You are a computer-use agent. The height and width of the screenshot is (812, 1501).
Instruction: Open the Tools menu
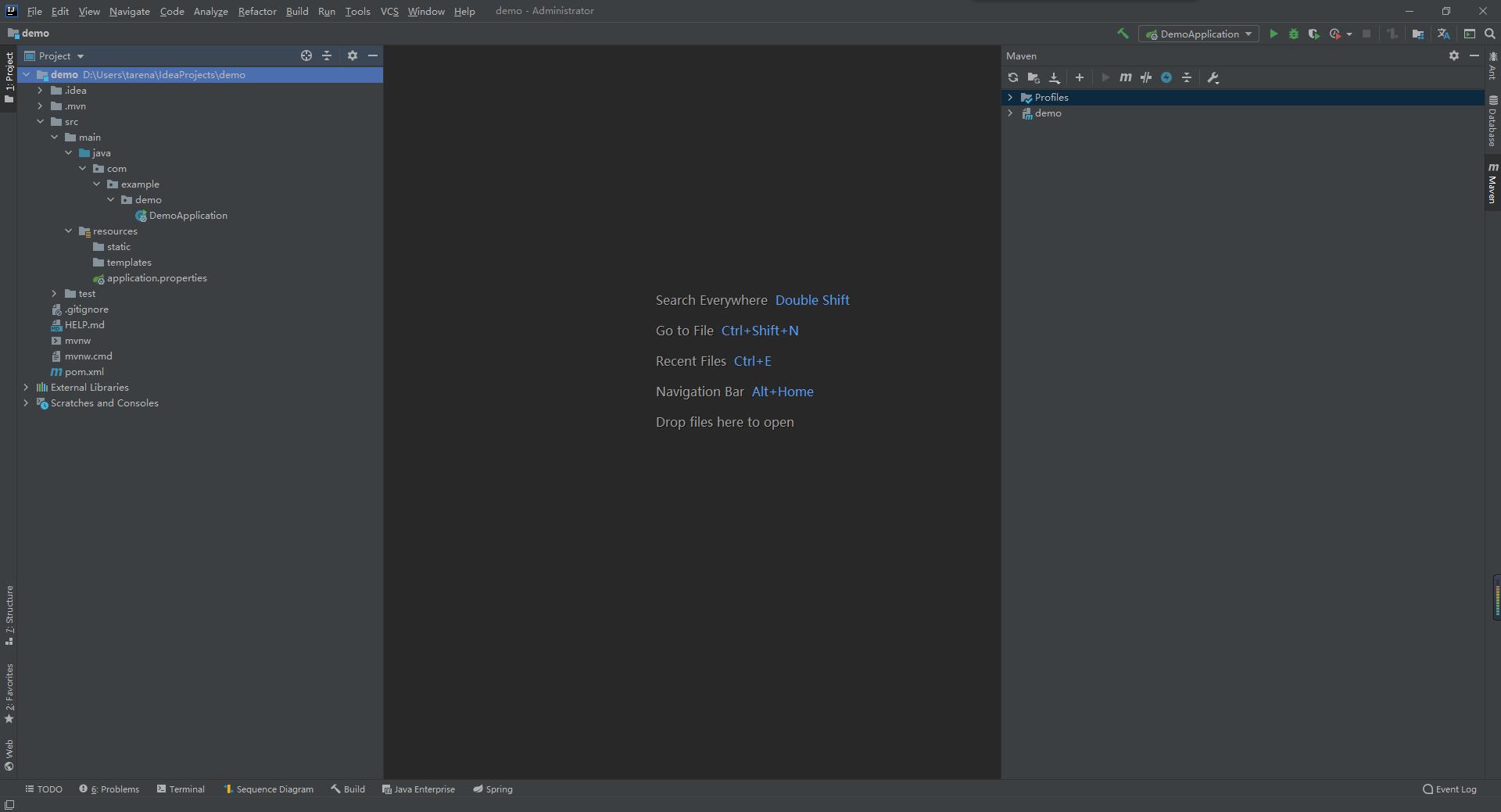(x=357, y=11)
